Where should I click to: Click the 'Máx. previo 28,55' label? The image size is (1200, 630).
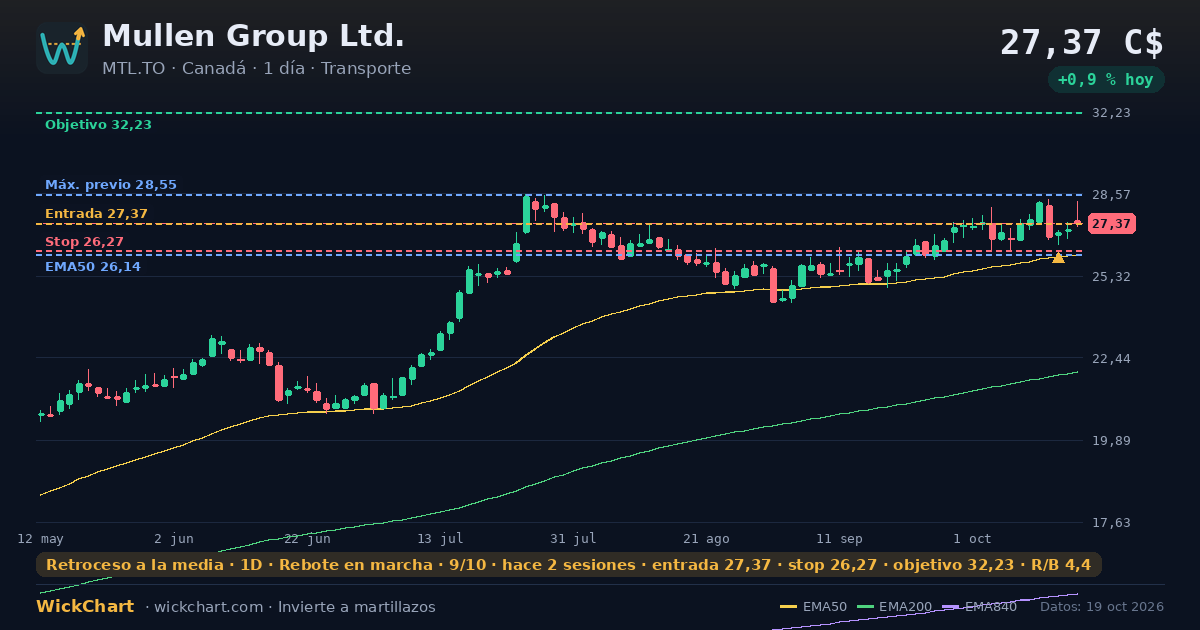coord(111,185)
